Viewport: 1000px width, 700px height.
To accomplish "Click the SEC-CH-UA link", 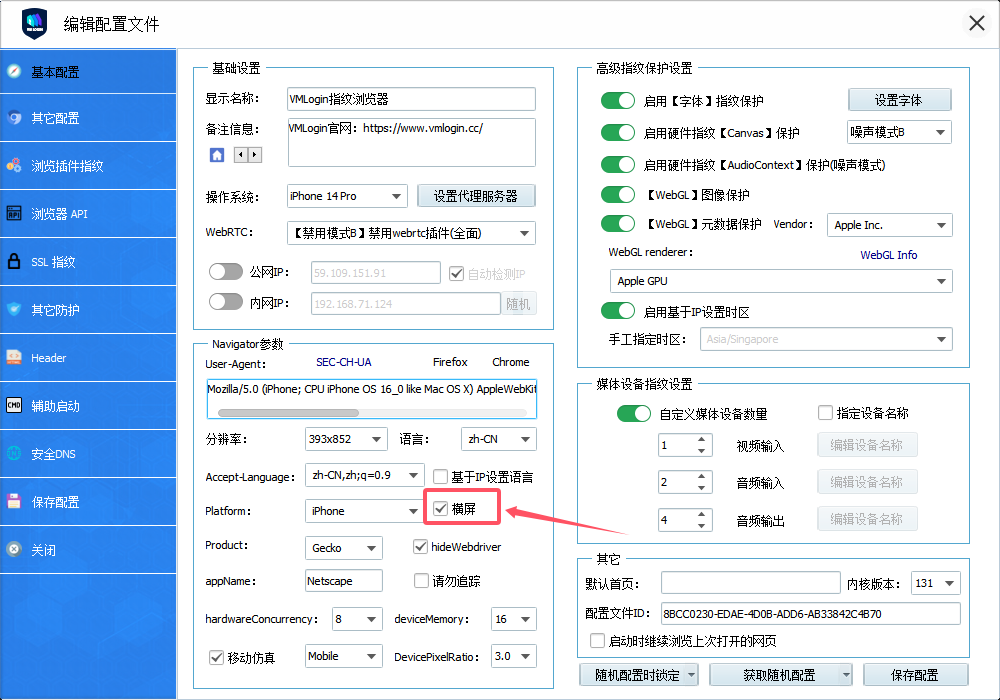I will point(344,362).
